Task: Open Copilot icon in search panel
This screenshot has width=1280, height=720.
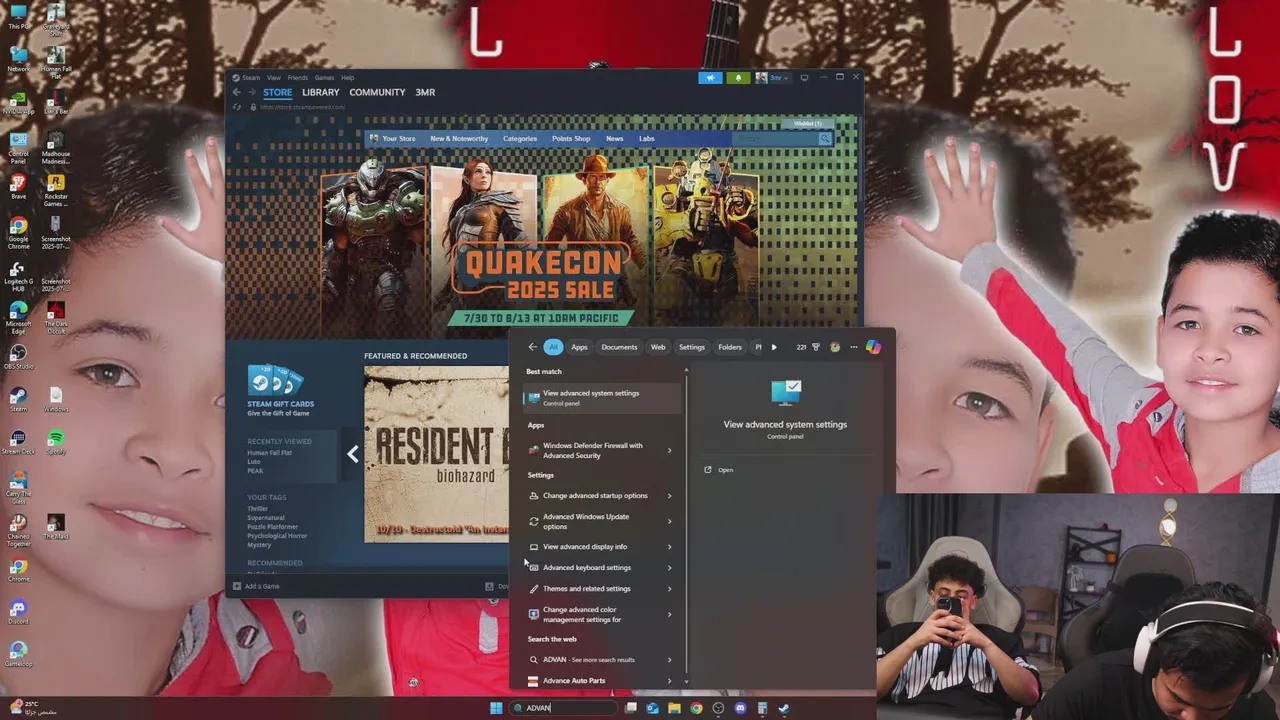Action: click(x=873, y=347)
